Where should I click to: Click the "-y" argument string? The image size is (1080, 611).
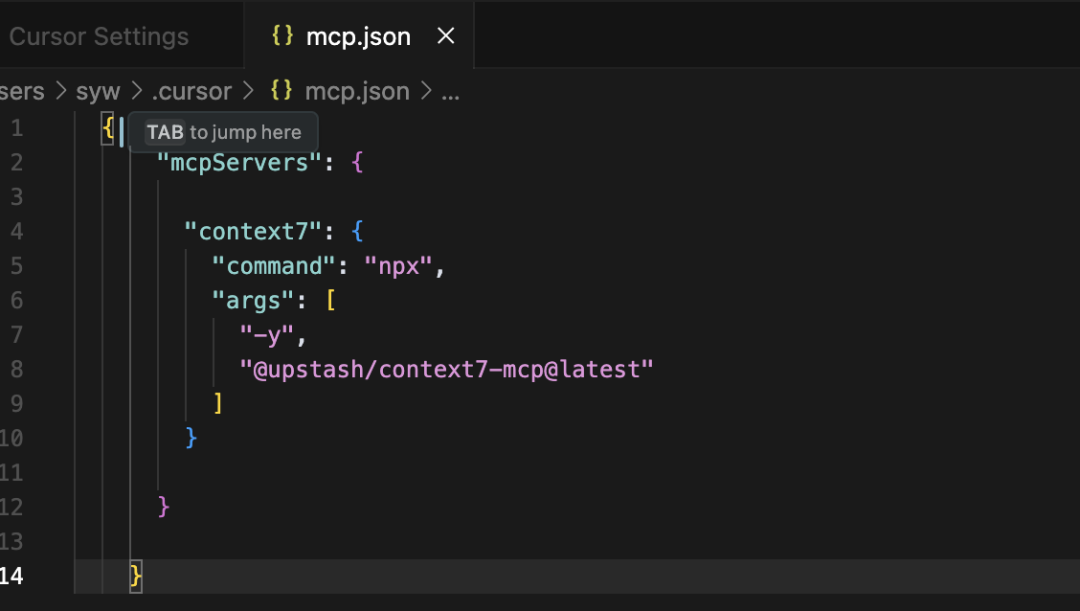coord(267,335)
